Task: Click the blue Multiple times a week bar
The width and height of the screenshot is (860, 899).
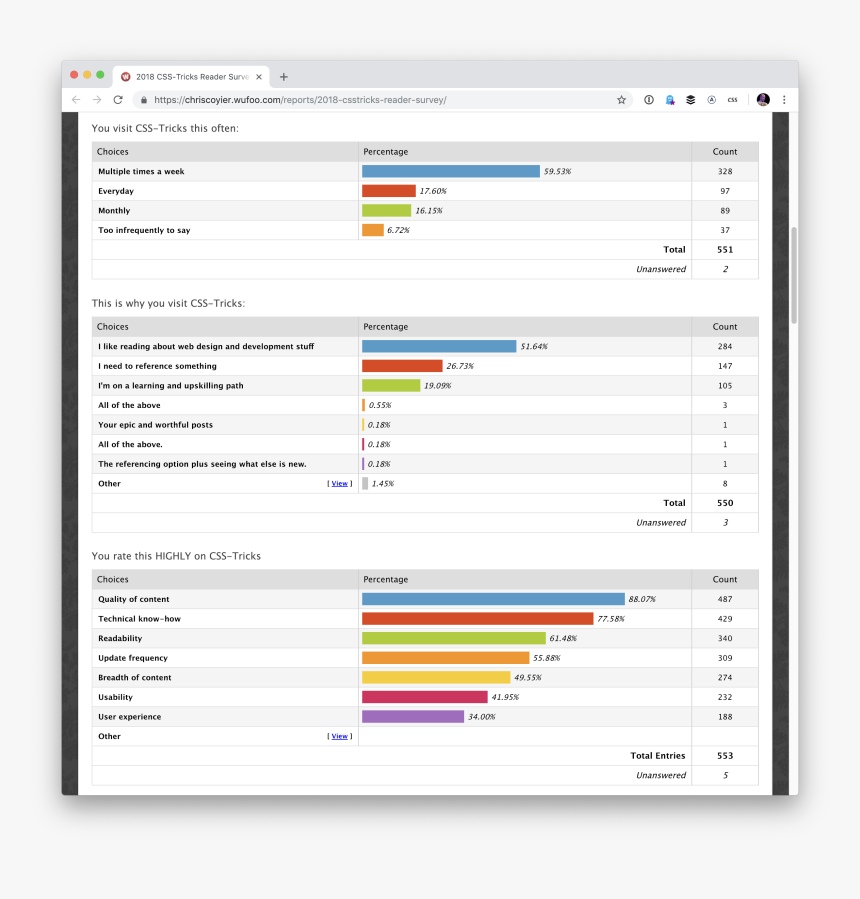Action: pyautogui.click(x=450, y=172)
